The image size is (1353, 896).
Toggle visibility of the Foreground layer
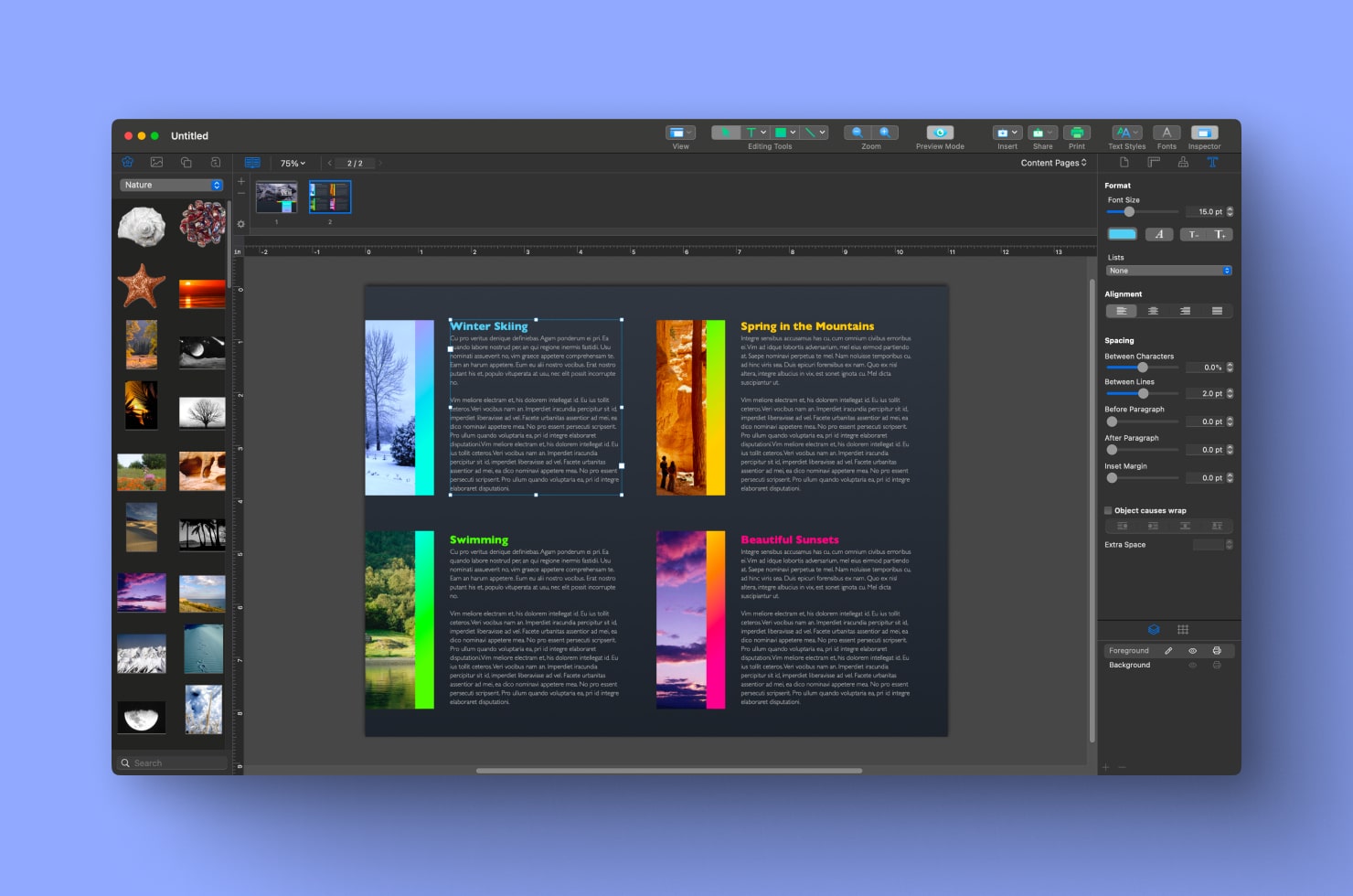[1193, 651]
